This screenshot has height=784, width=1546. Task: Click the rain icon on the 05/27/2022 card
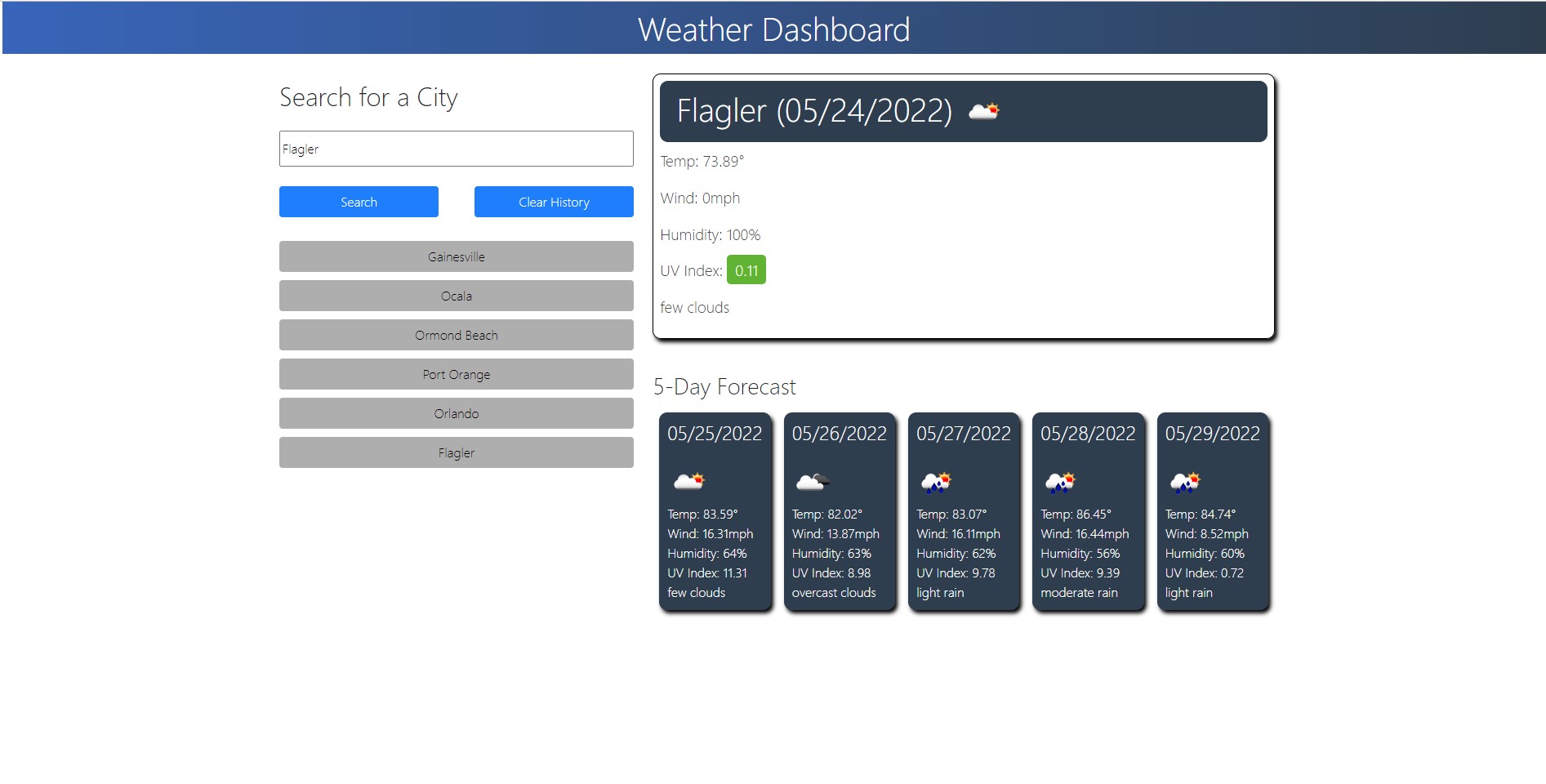click(x=937, y=482)
